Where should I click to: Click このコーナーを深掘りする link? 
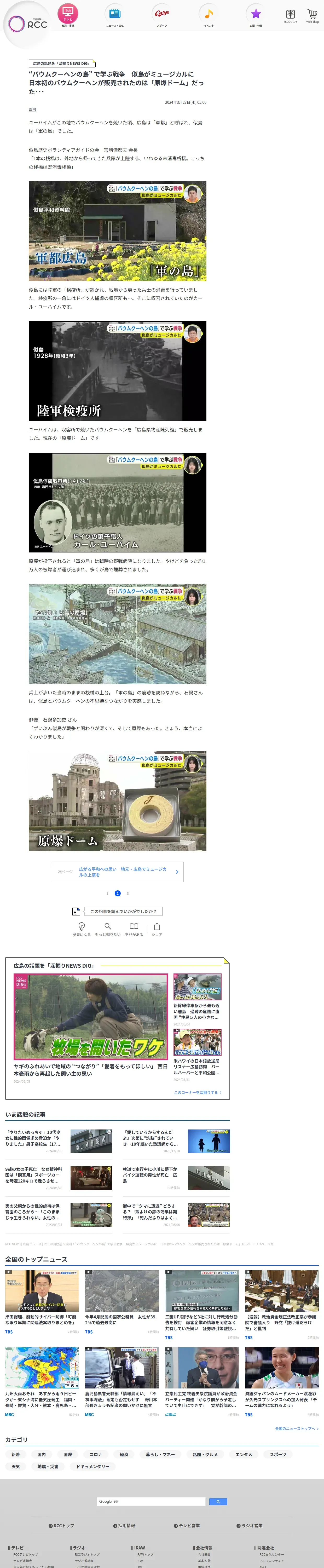[x=198, y=1093]
